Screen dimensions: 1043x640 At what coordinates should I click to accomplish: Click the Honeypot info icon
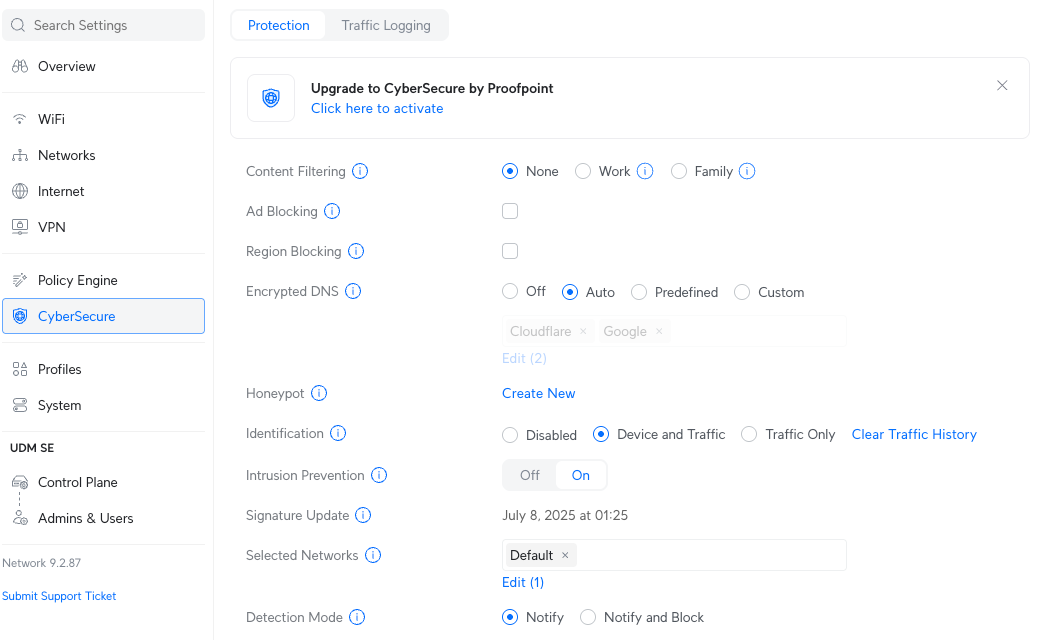click(319, 393)
